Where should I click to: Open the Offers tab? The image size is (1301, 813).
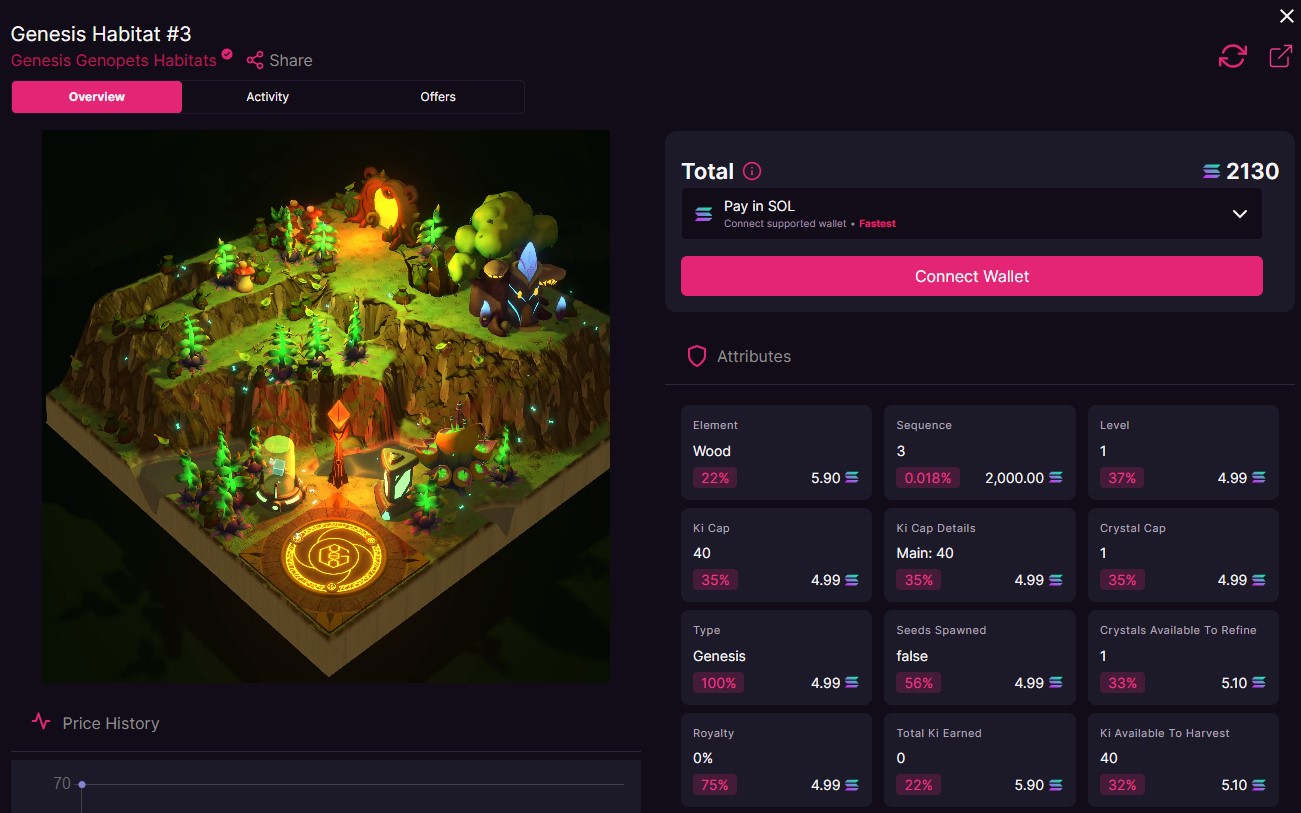pos(438,97)
